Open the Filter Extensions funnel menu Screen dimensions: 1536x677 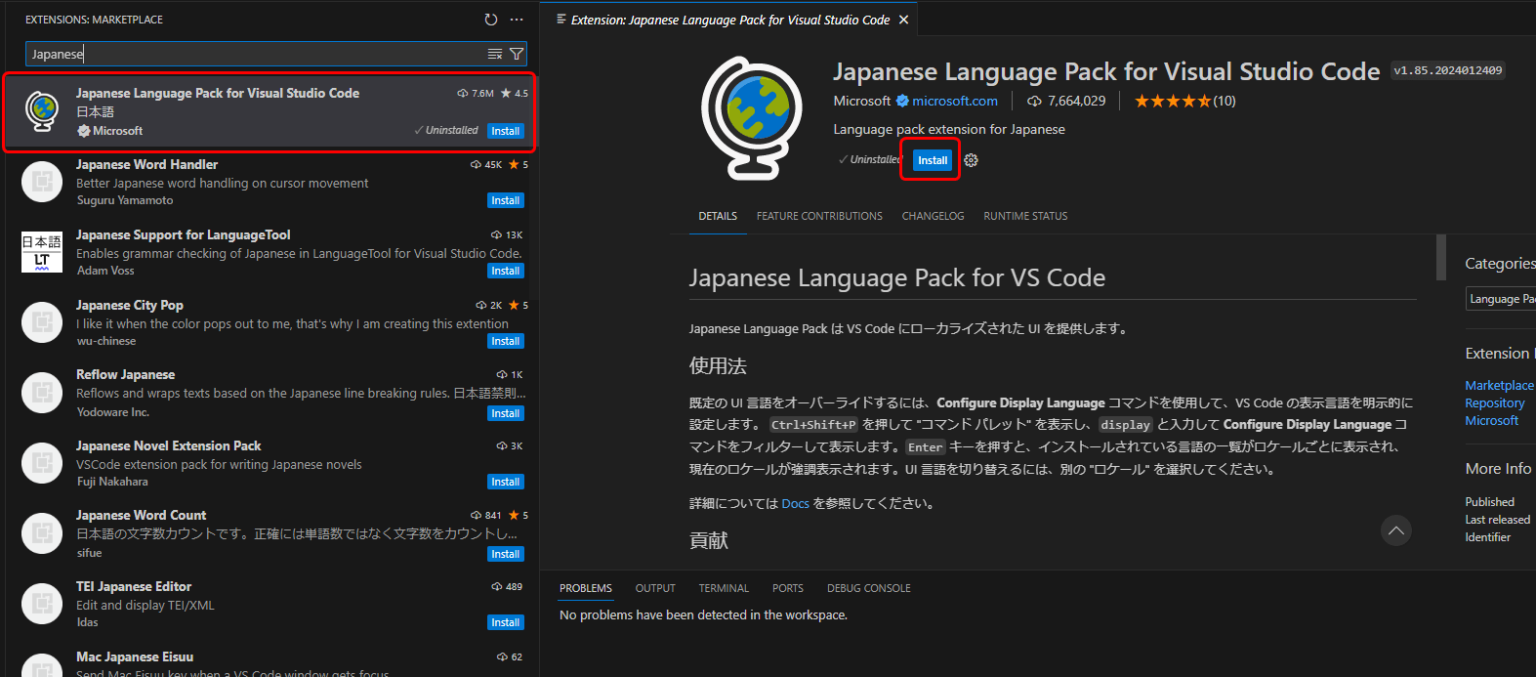click(516, 53)
